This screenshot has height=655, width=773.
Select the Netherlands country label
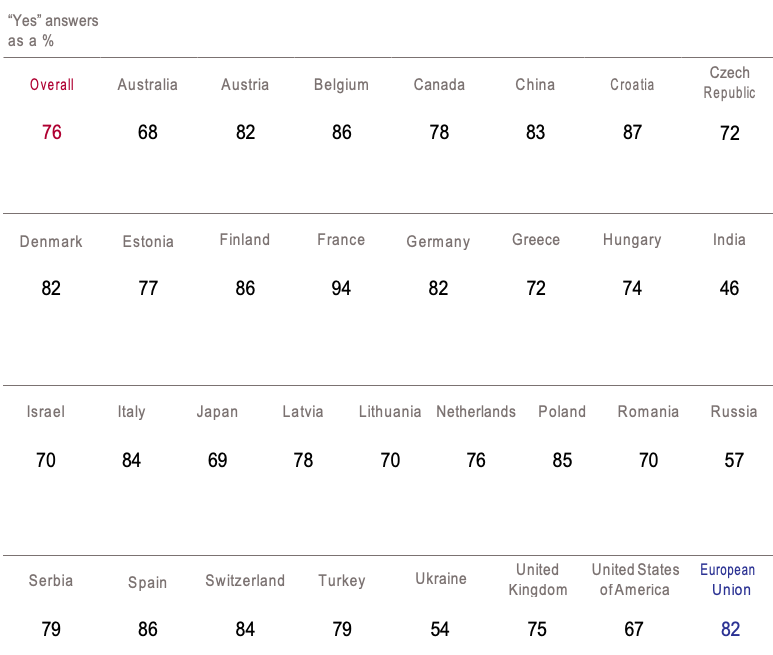[x=476, y=412]
